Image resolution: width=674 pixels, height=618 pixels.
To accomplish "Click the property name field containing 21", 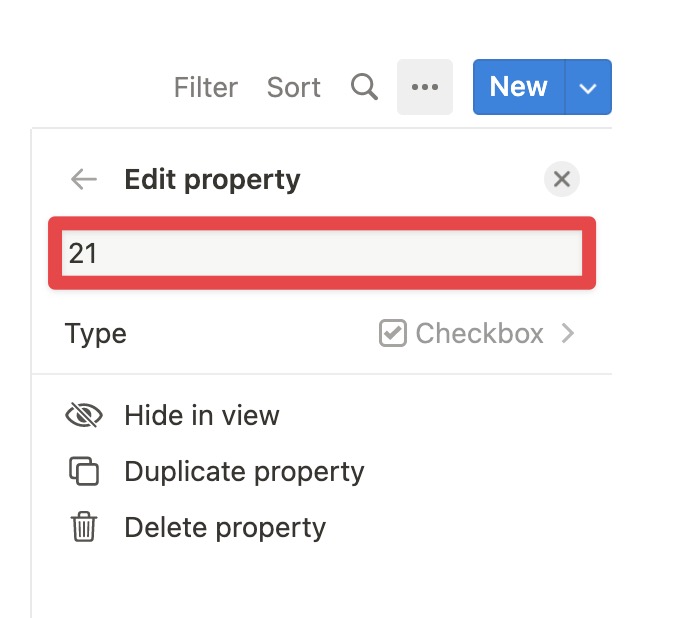I will (x=322, y=253).
